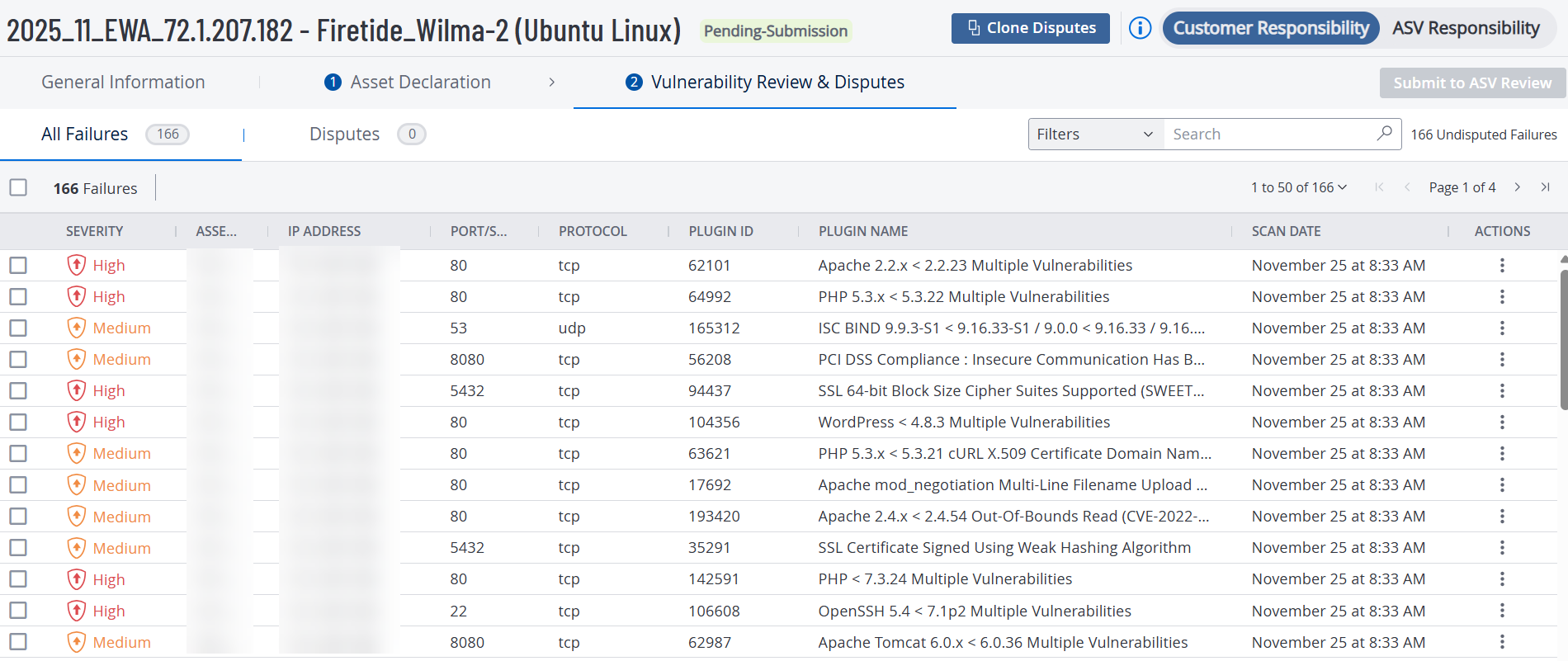Viewport: 1568px width, 661px height.
Task: Open actions menu for WordPress < 4.8.3 row
Action: tap(1502, 422)
